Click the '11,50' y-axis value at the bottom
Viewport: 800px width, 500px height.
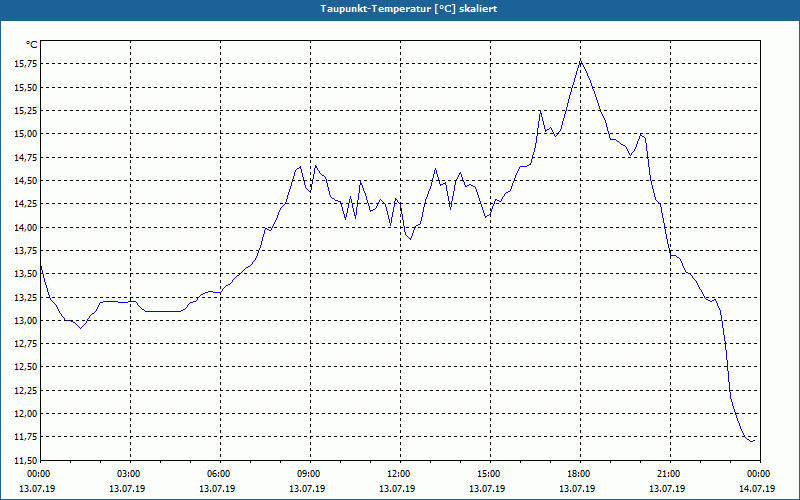26,460
